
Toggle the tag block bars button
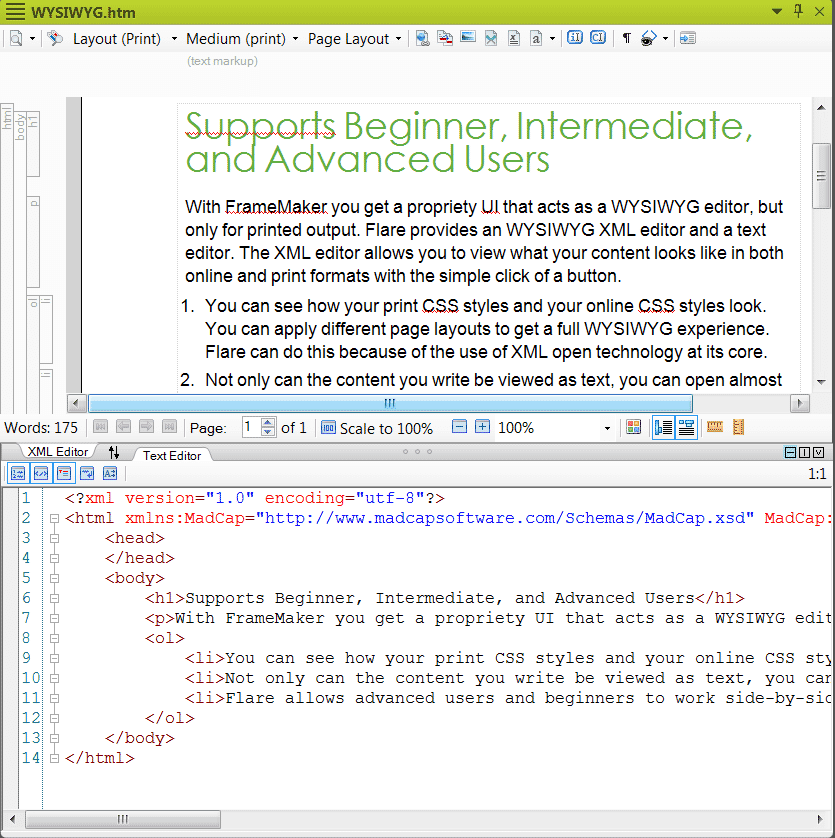[663, 428]
